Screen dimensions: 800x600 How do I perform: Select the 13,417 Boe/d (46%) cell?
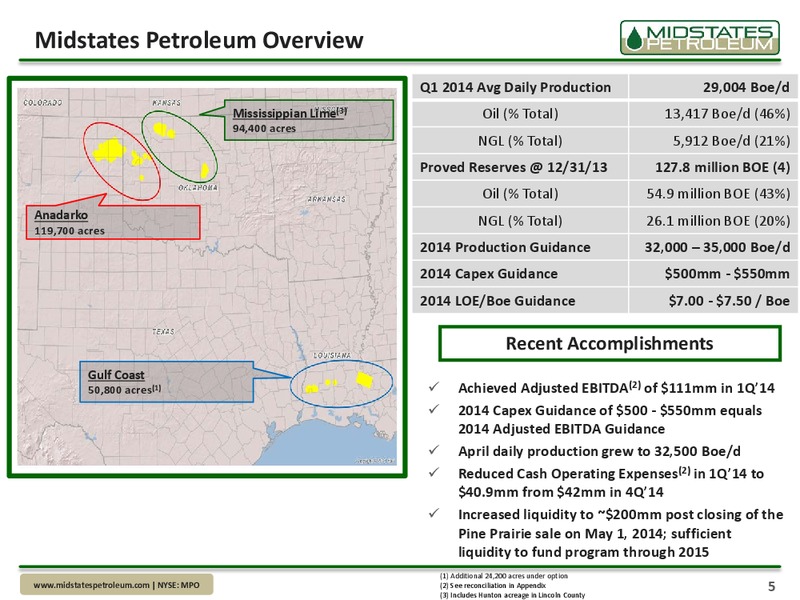(713, 114)
